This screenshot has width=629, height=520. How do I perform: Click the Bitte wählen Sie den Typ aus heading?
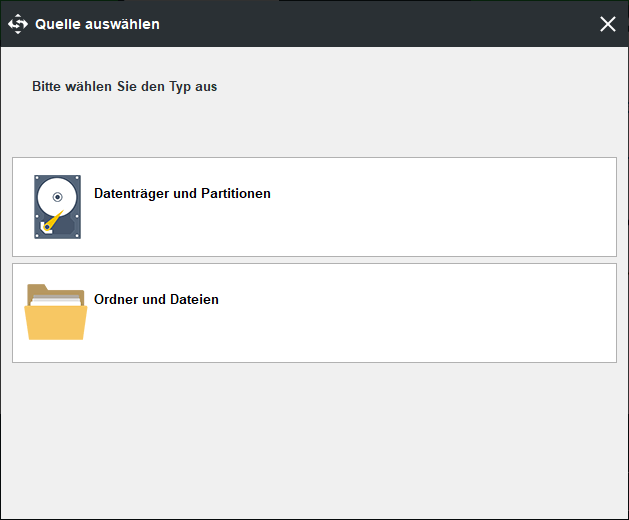coord(125,87)
